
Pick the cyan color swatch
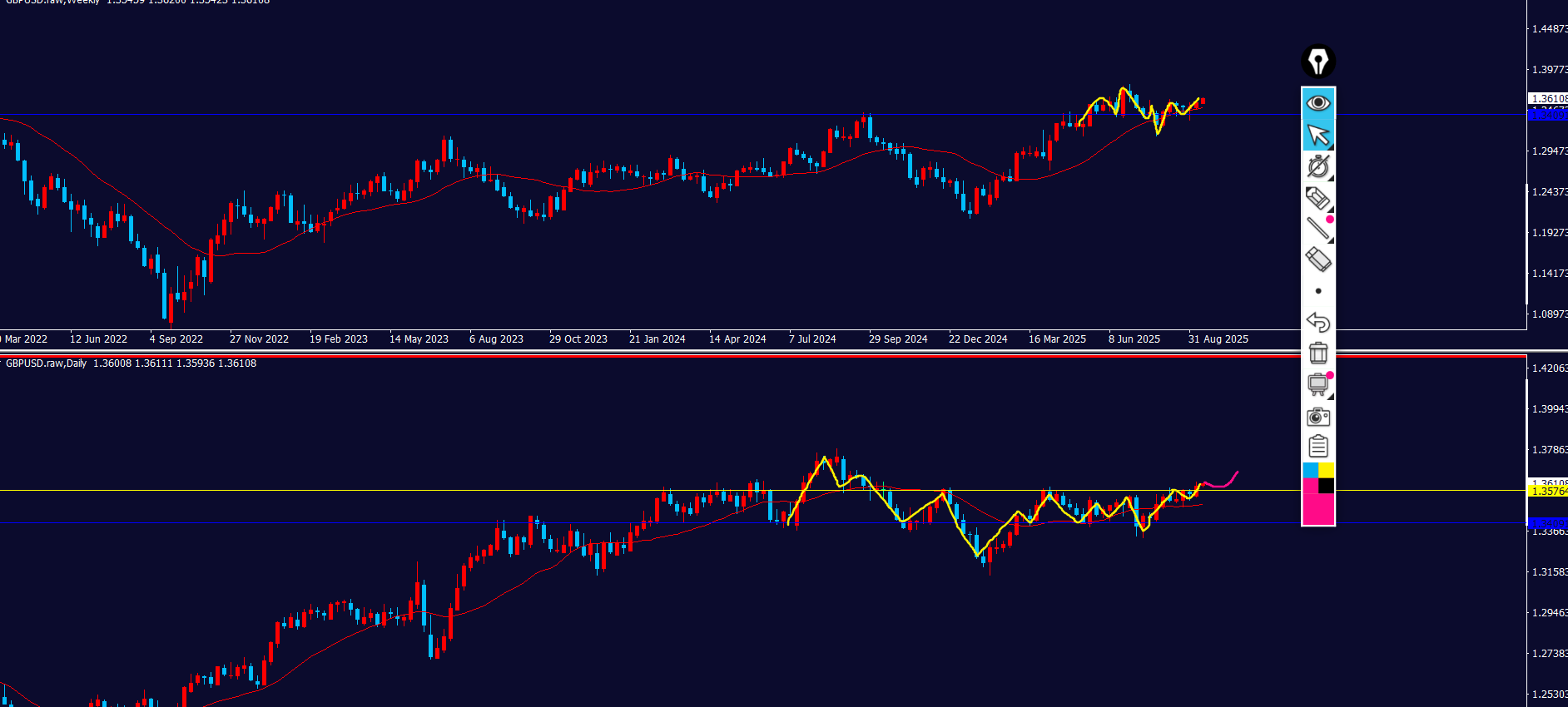(1310, 471)
